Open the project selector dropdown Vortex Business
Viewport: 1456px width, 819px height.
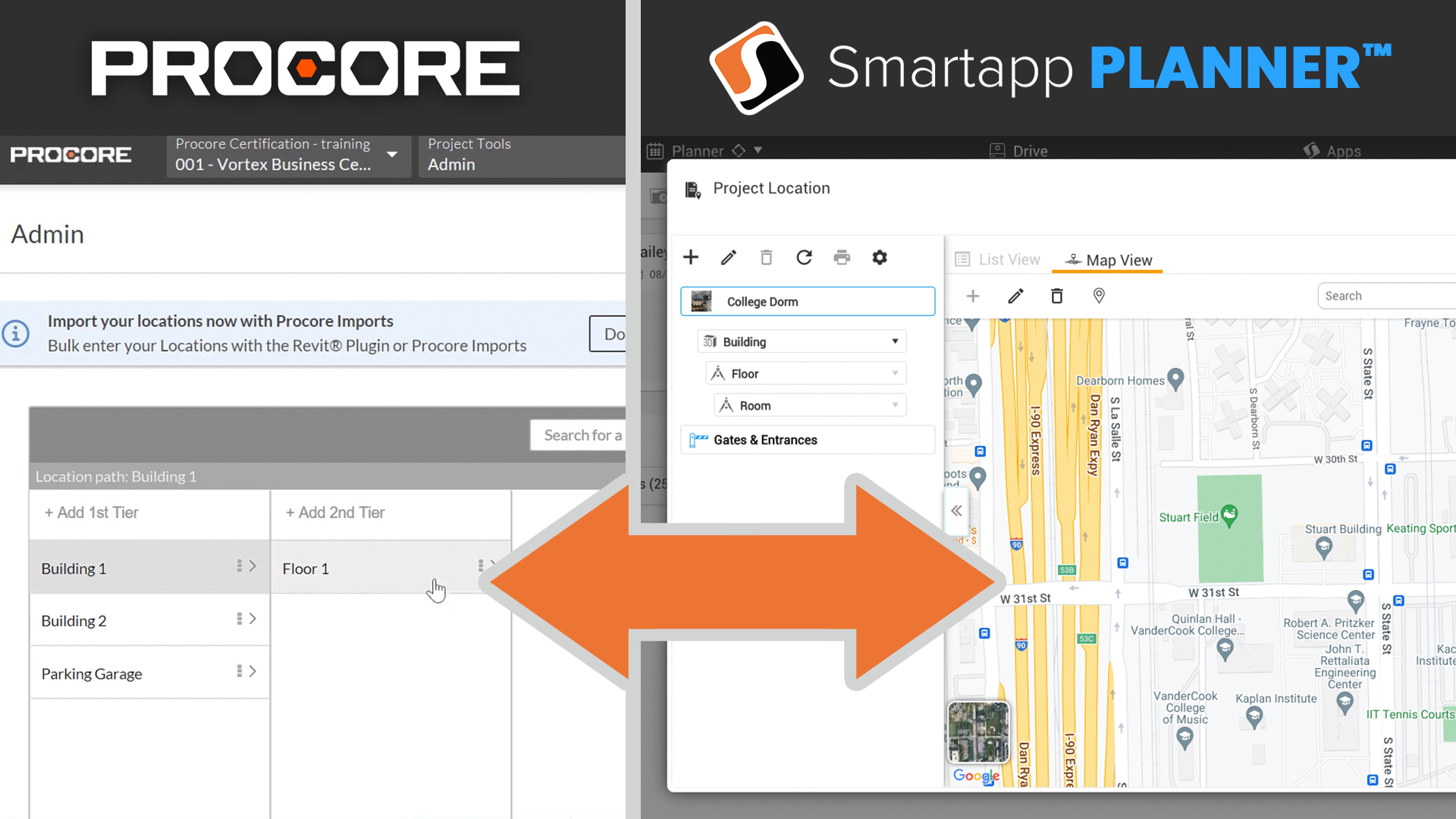coord(288,155)
